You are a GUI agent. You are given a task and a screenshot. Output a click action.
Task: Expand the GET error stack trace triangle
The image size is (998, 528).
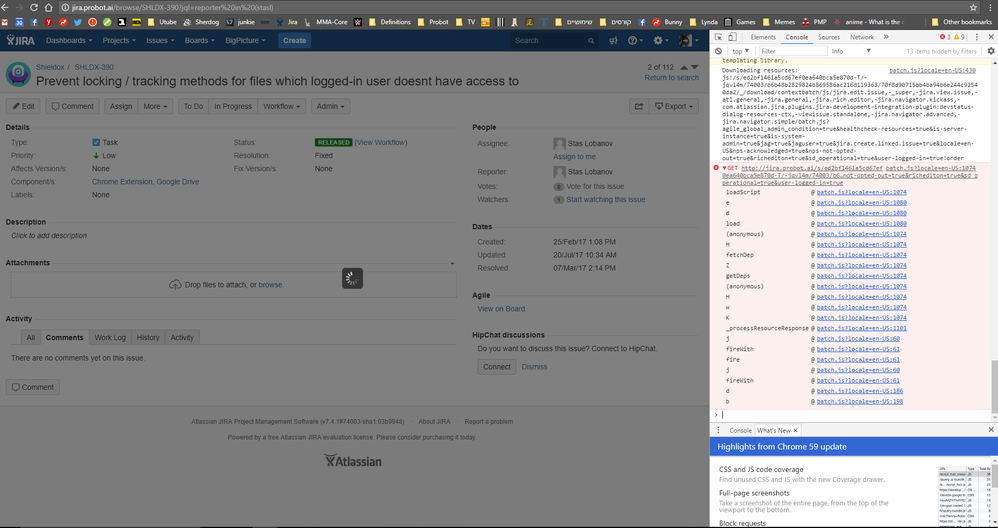(x=724, y=167)
